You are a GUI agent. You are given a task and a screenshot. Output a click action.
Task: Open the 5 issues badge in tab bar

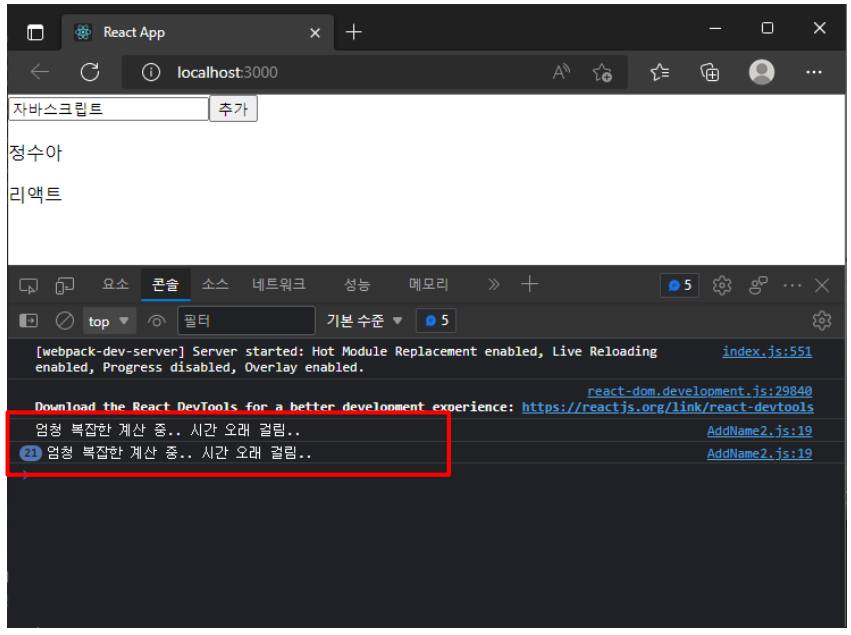[679, 285]
